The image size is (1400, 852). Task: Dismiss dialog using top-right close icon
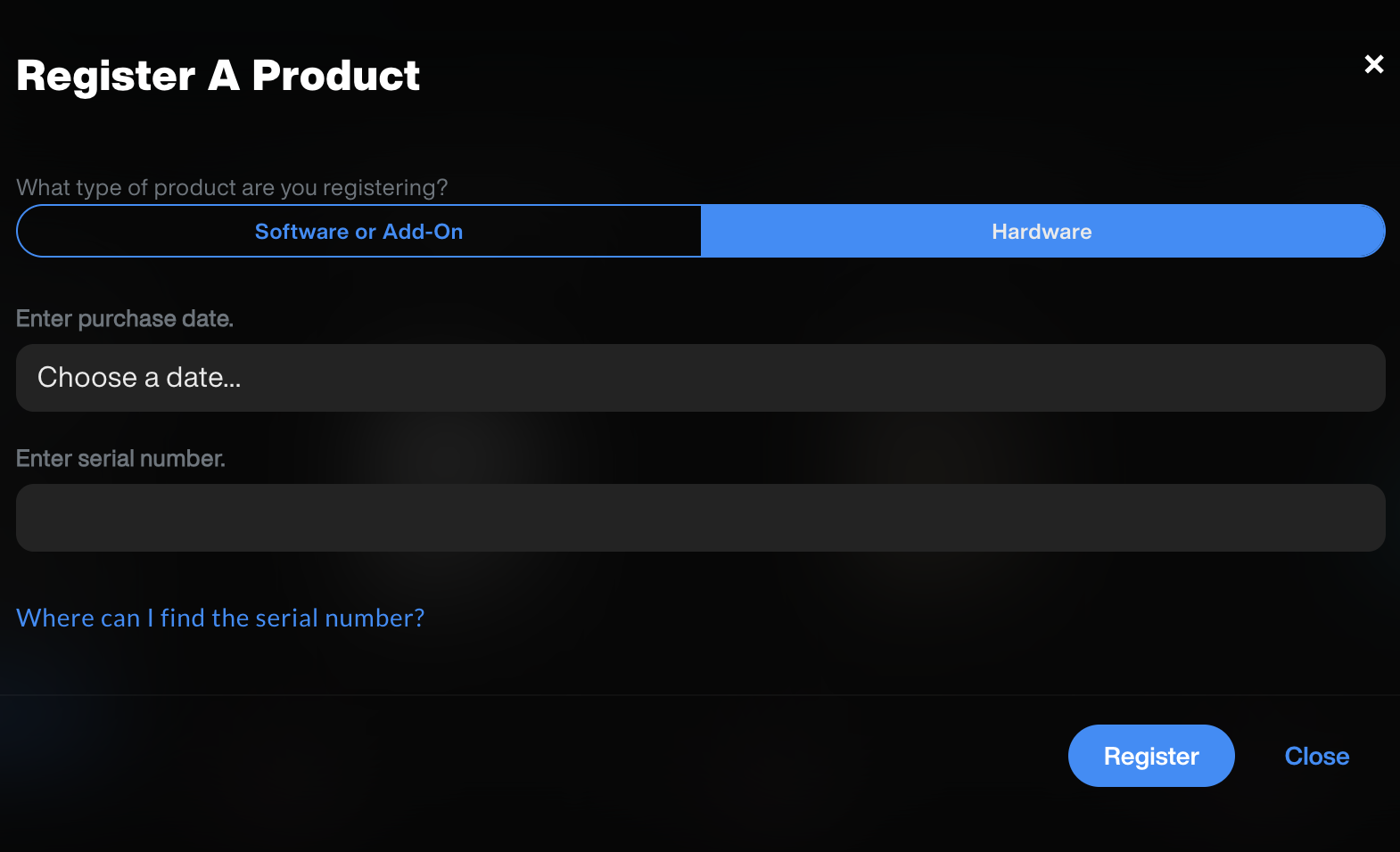(1373, 64)
